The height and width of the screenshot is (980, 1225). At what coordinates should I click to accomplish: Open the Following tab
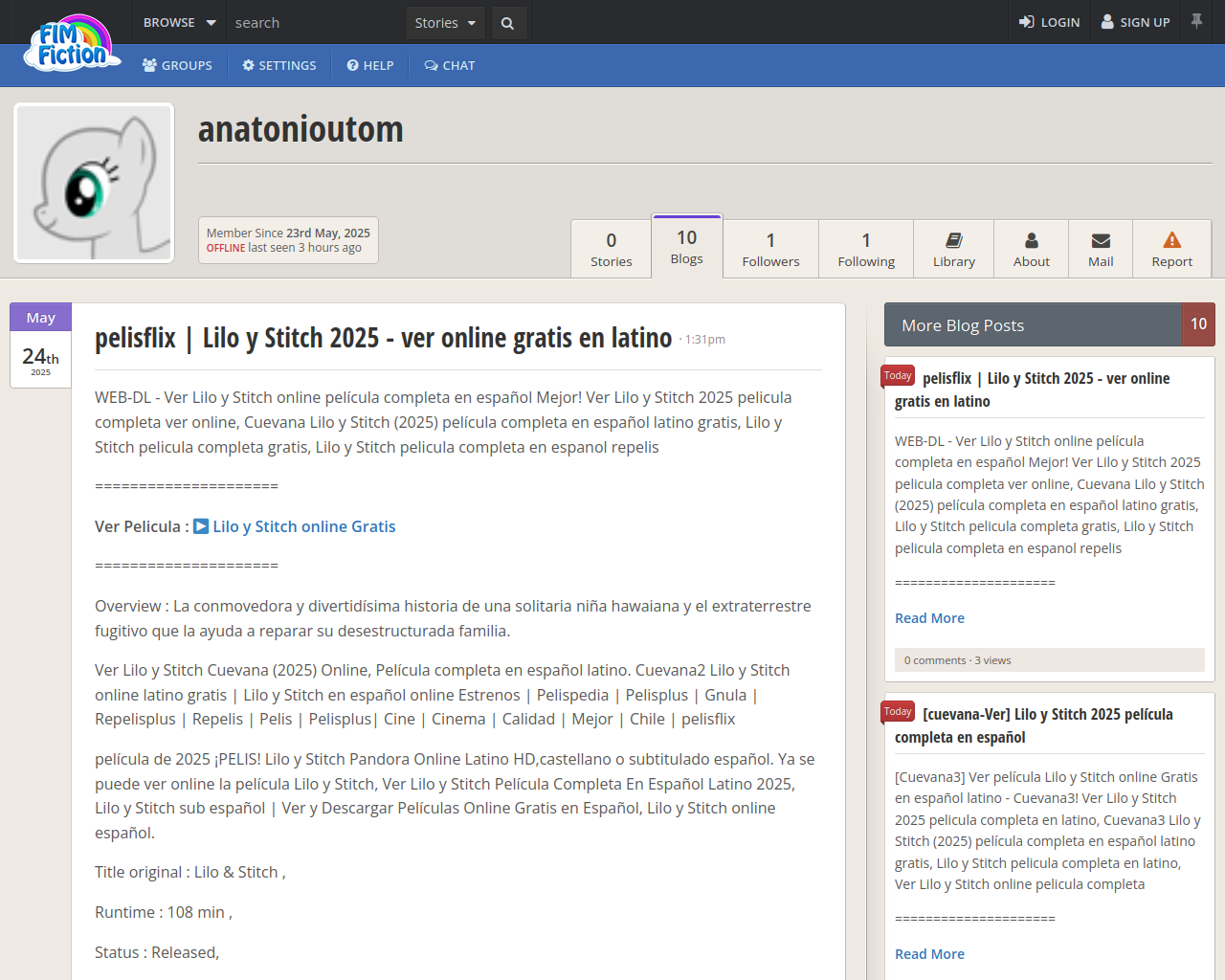pos(866,249)
